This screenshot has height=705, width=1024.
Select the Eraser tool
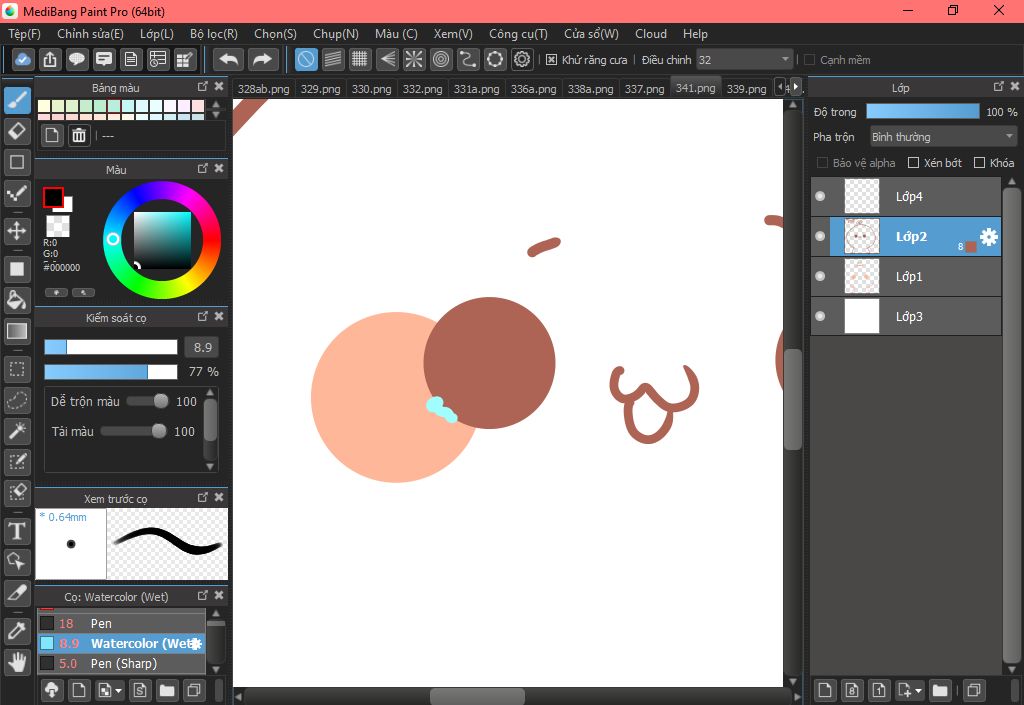17,131
